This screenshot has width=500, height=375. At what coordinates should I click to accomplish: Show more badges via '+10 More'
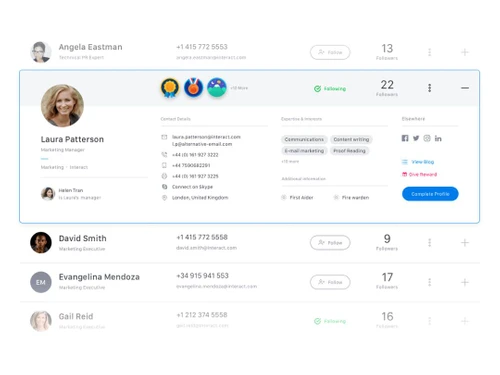coord(239,88)
